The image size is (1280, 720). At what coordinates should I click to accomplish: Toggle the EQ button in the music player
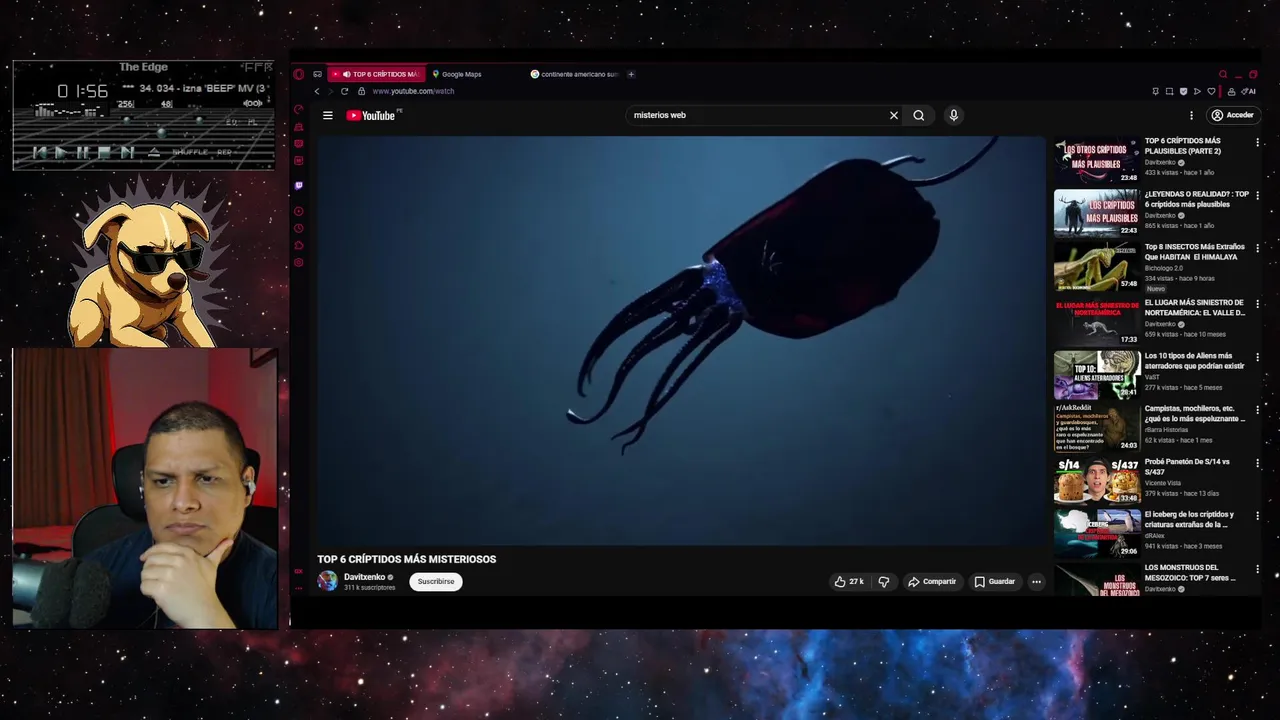[232, 122]
